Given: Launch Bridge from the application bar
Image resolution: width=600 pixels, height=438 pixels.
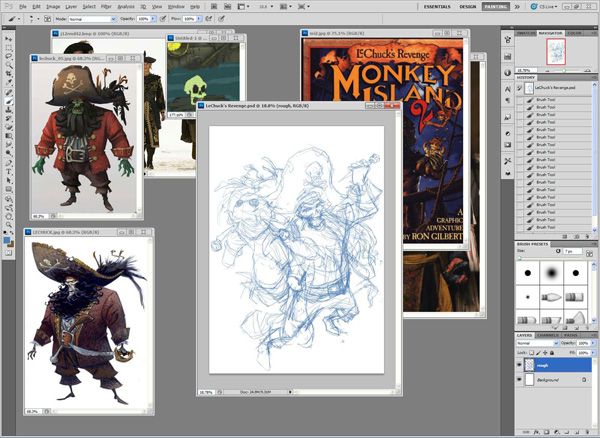Looking at the screenshot, I should (214, 7).
